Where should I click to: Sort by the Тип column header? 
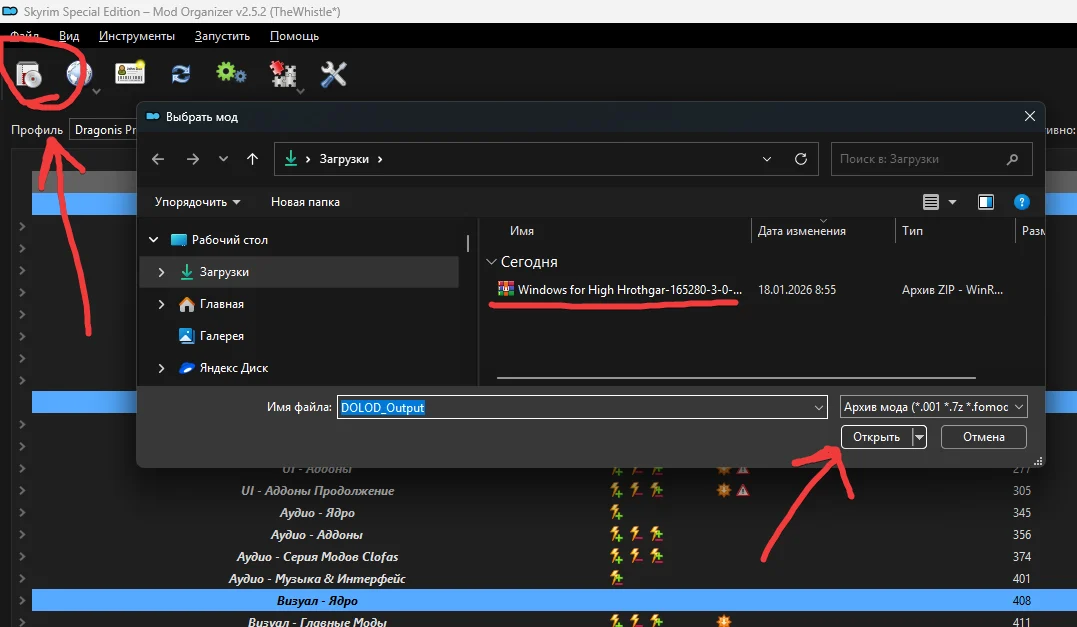(912, 231)
